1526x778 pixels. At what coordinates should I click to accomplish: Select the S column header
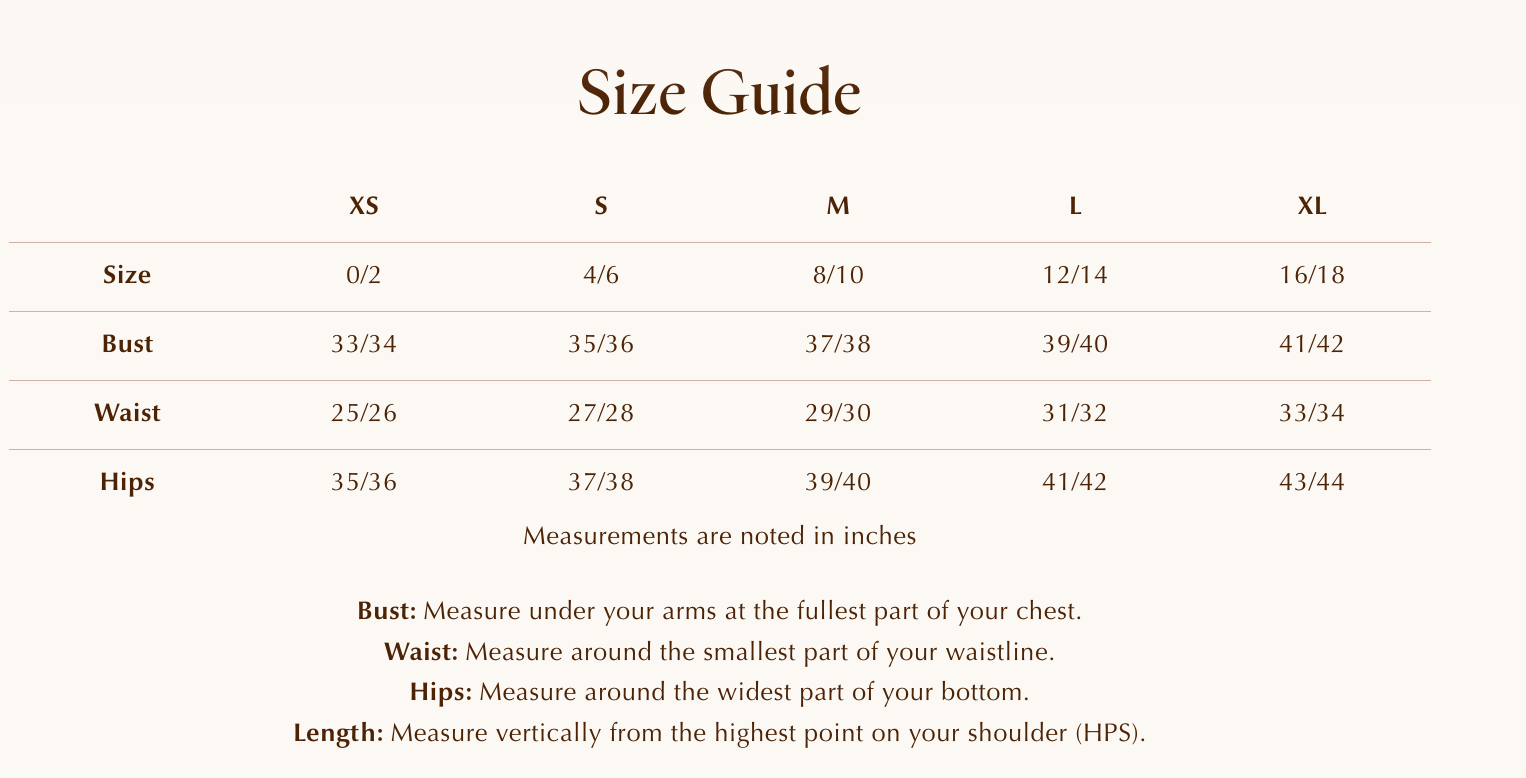pos(601,206)
